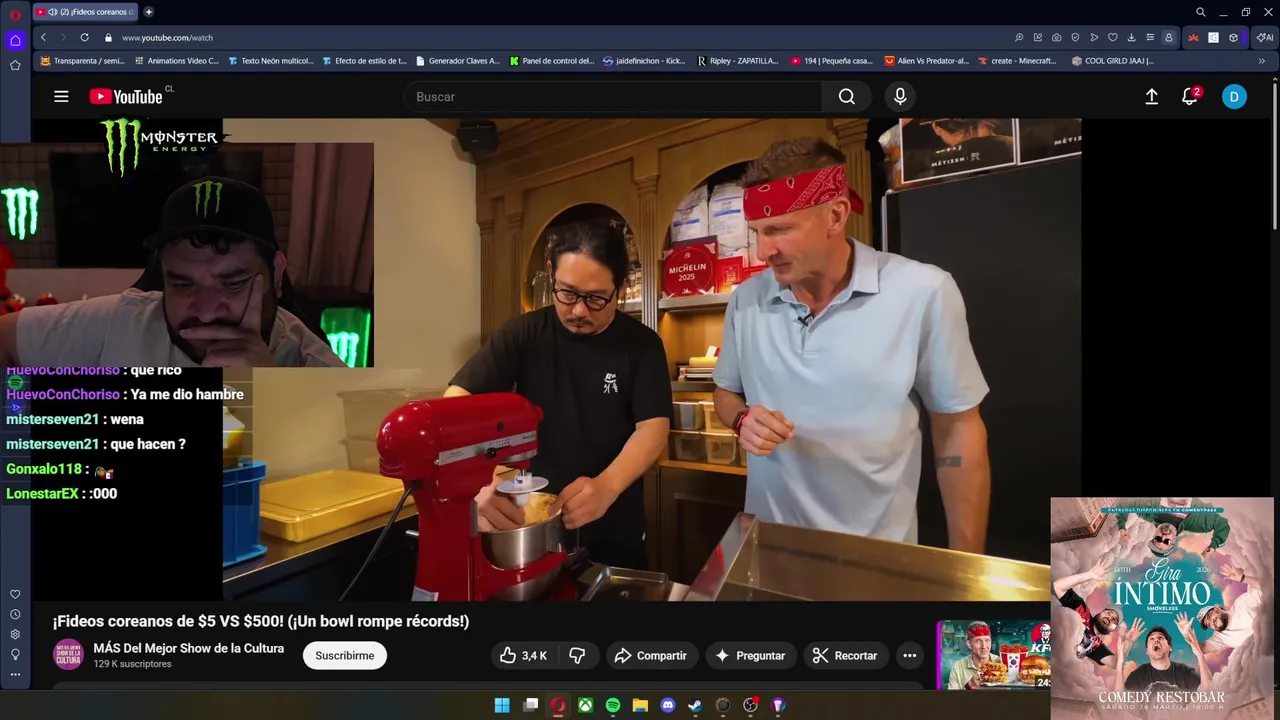Click the Opera menu logo
Image resolution: width=1280 pixels, height=720 pixels.
(15, 14)
